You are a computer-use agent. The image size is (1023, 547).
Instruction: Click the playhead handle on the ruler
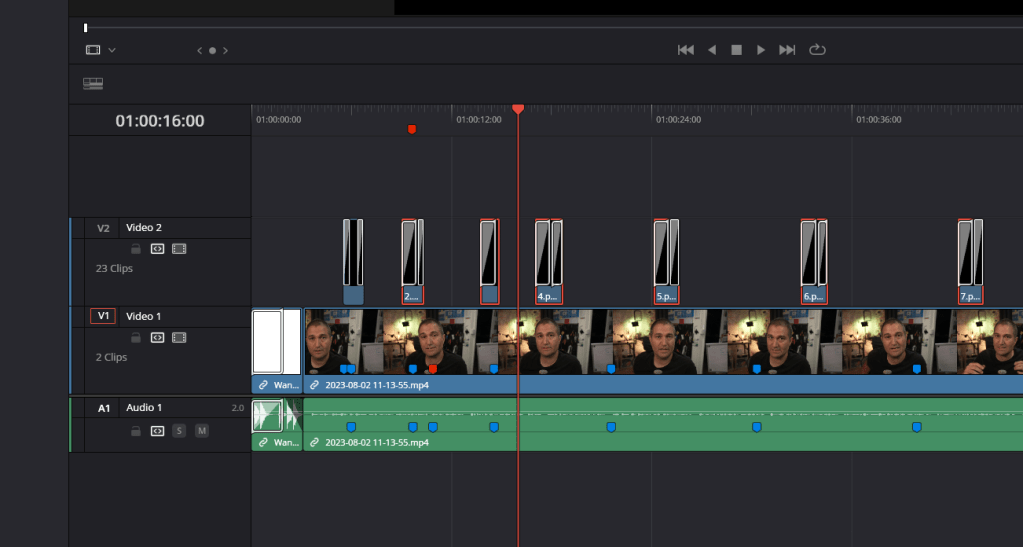[x=518, y=108]
